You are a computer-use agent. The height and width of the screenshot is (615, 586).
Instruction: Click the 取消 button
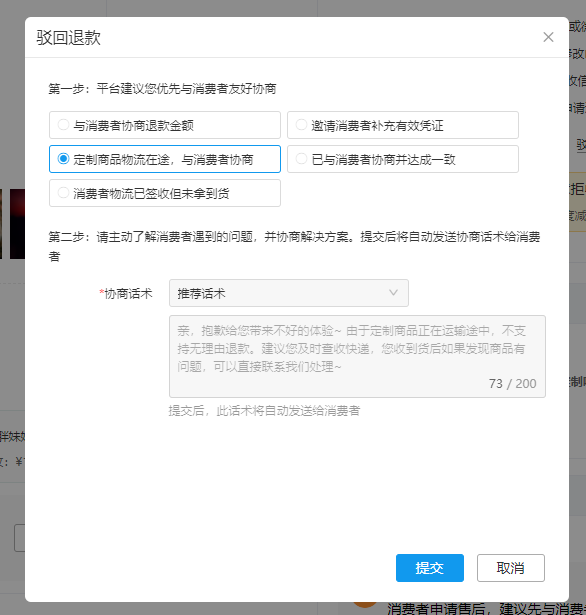511,568
